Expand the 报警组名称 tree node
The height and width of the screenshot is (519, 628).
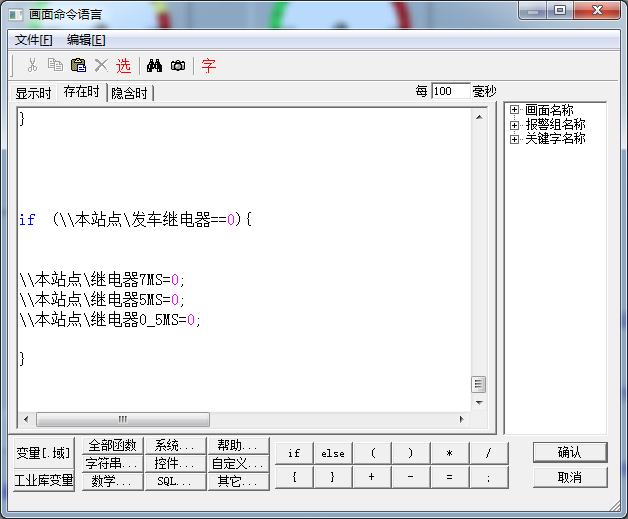514,125
